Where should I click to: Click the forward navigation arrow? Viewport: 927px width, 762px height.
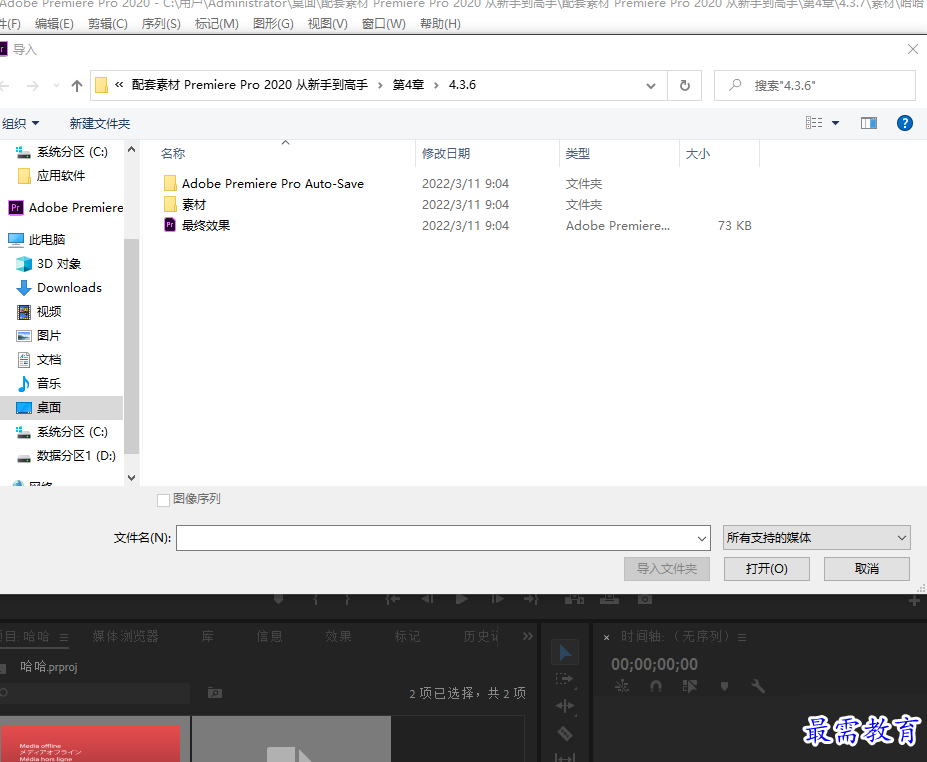click(x=33, y=86)
